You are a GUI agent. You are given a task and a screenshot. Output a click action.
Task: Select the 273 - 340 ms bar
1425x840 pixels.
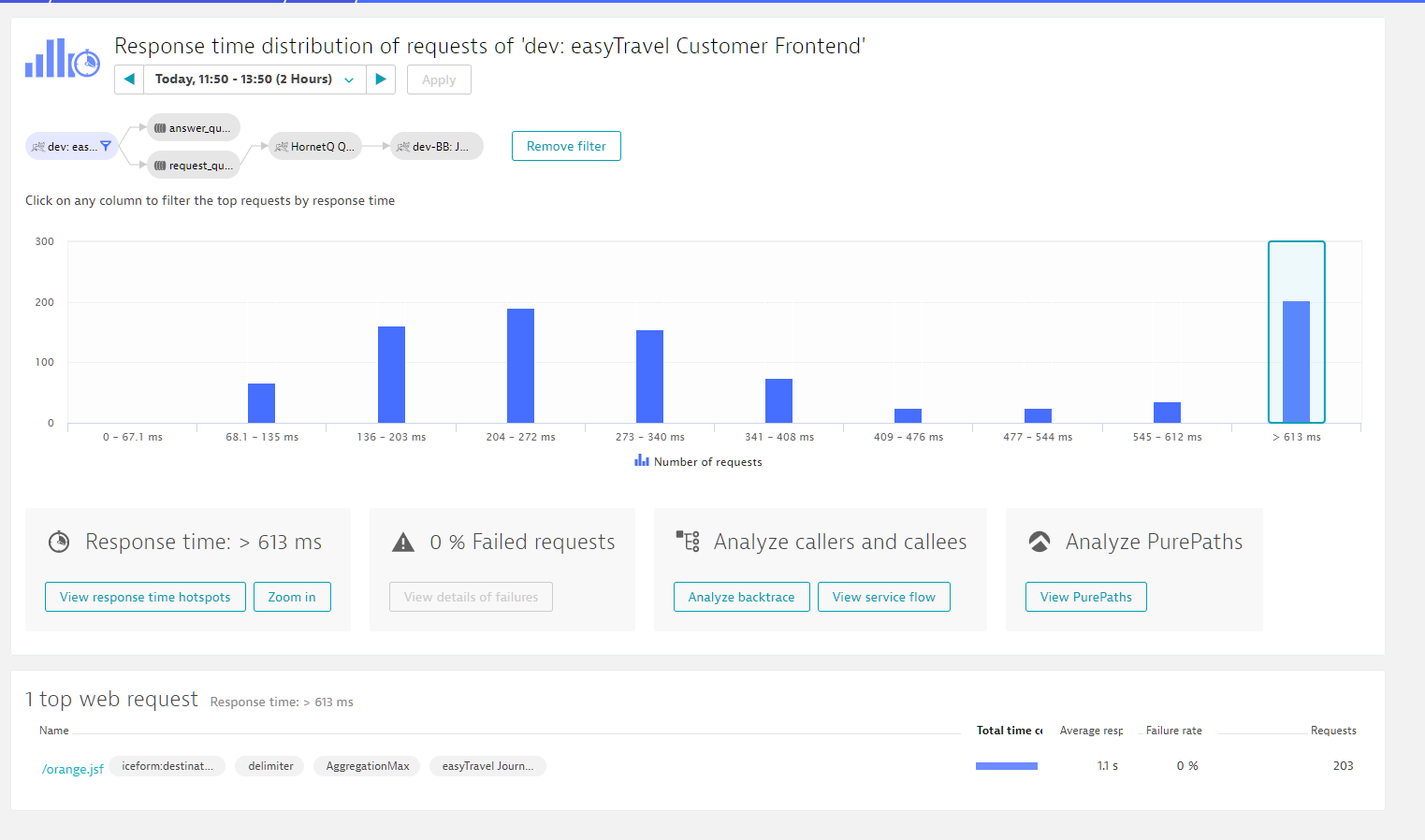tap(649, 376)
